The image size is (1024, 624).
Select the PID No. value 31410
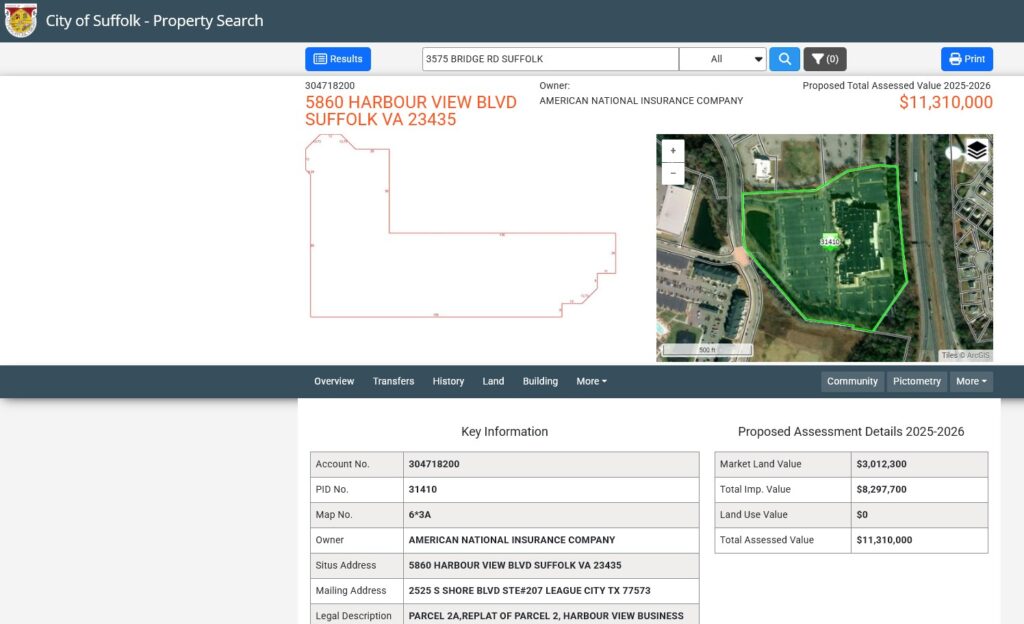coord(423,490)
